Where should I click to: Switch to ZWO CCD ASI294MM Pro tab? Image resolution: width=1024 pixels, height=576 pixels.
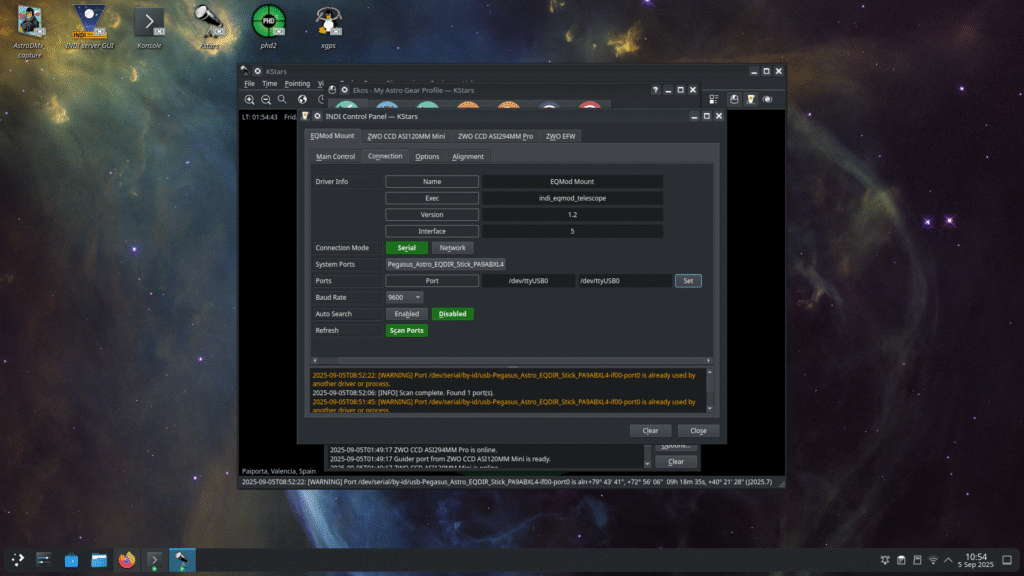[x=495, y=136]
